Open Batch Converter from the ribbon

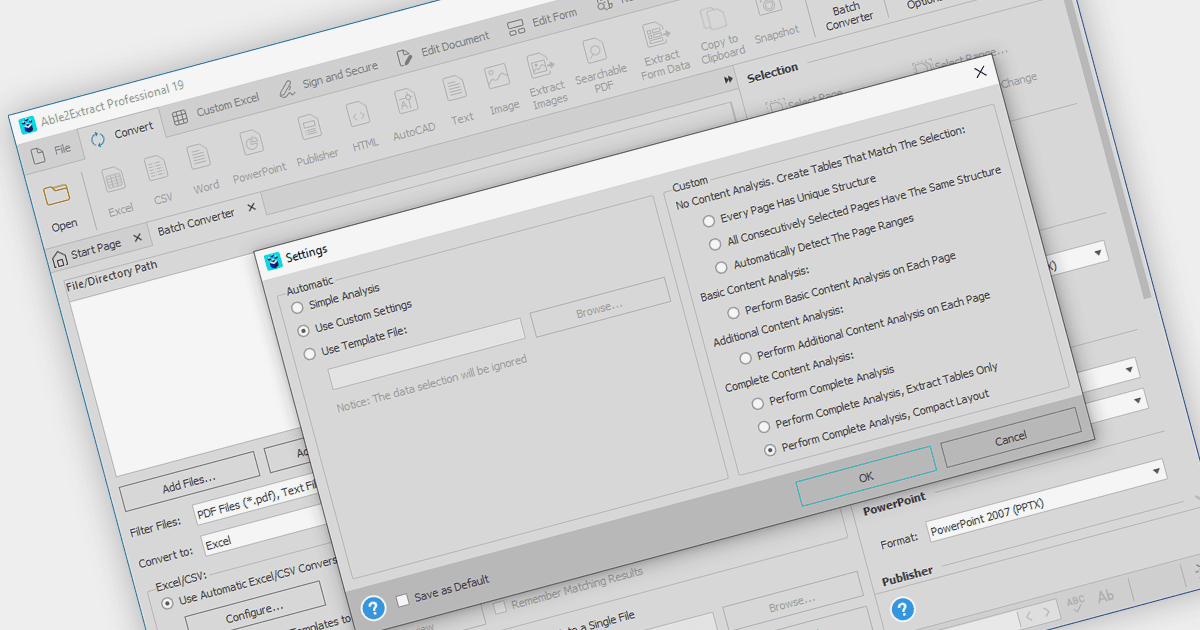pos(849,15)
